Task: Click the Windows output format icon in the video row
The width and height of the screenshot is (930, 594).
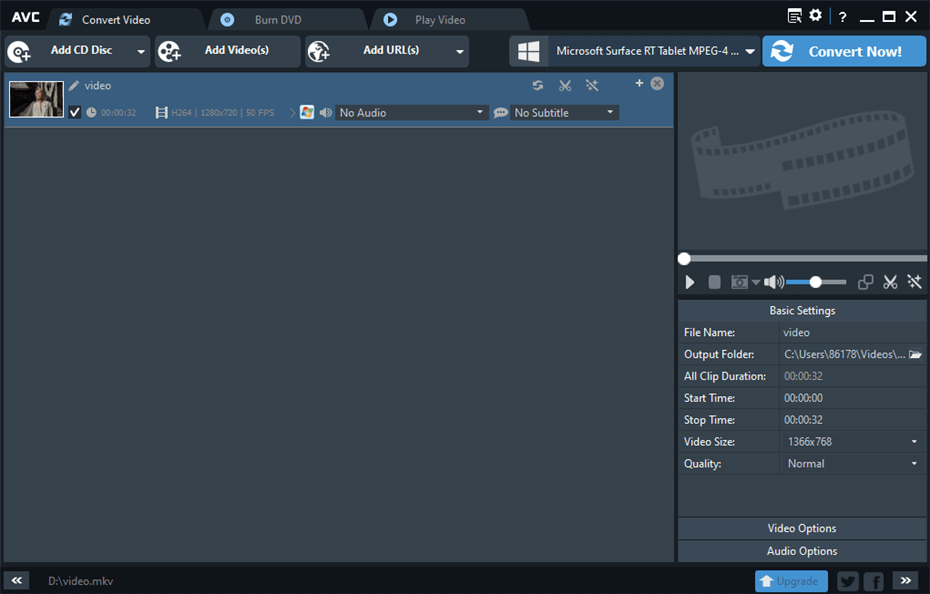Action: (307, 112)
